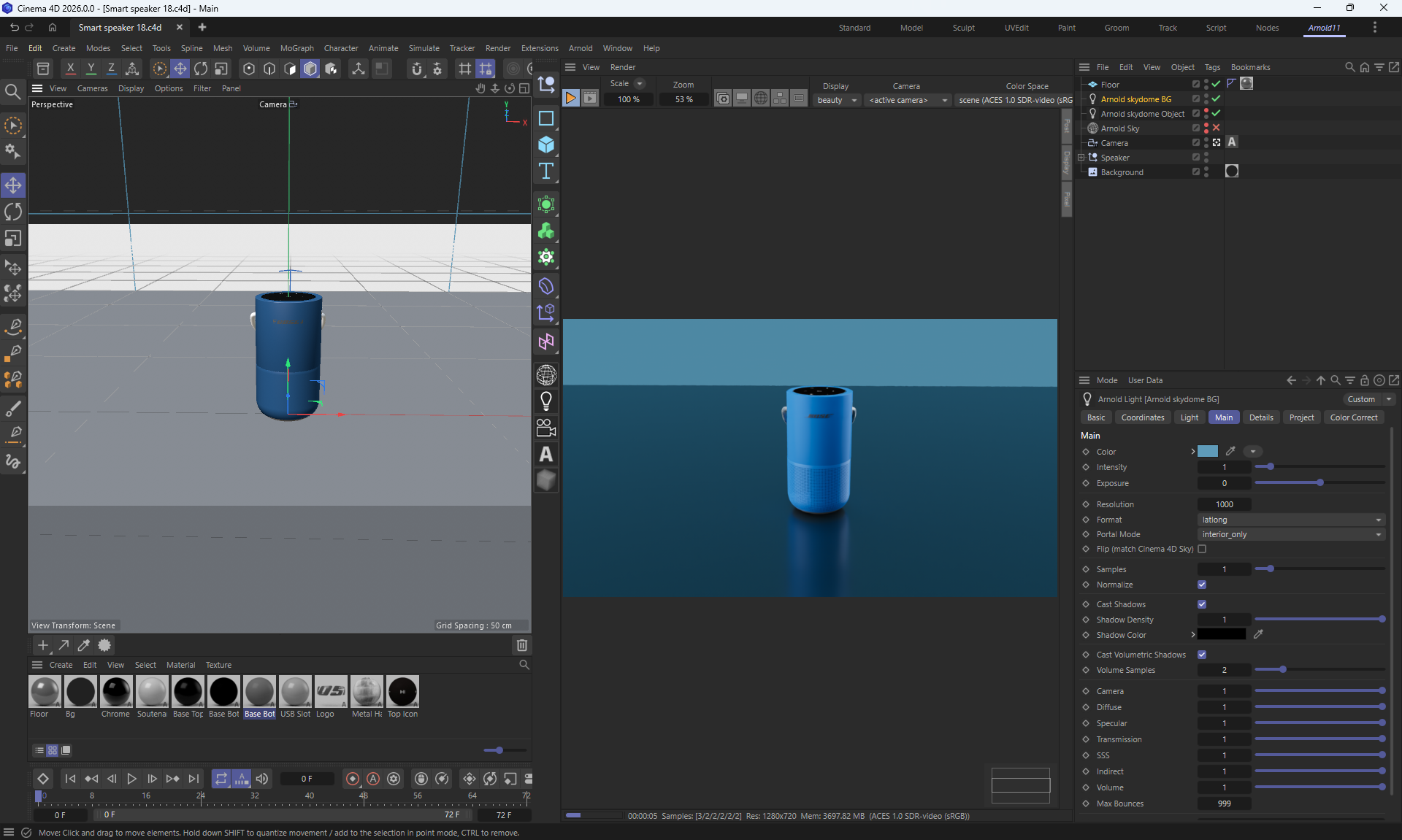Image resolution: width=1402 pixels, height=840 pixels.
Task: Open the Color Correct tab
Action: coord(1353,417)
